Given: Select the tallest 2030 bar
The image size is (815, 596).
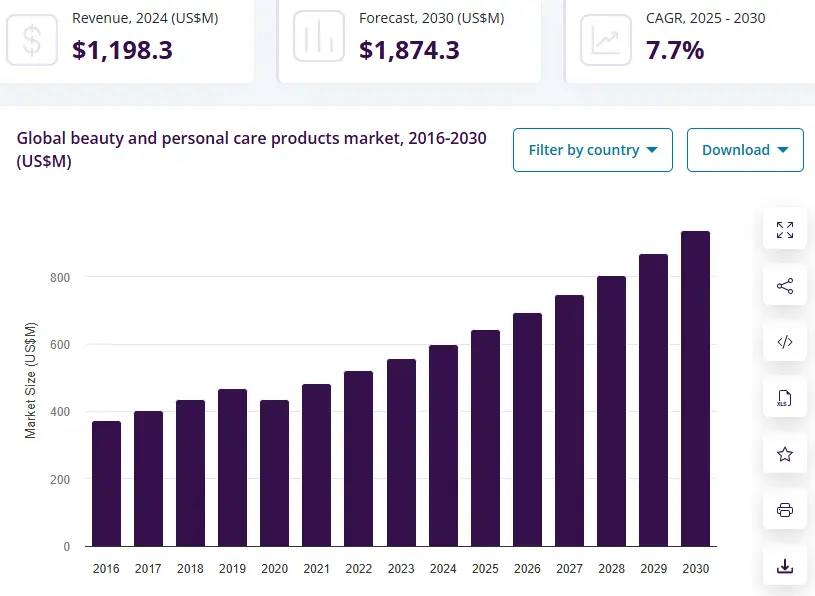Looking at the screenshot, I should [x=695, y=388].
